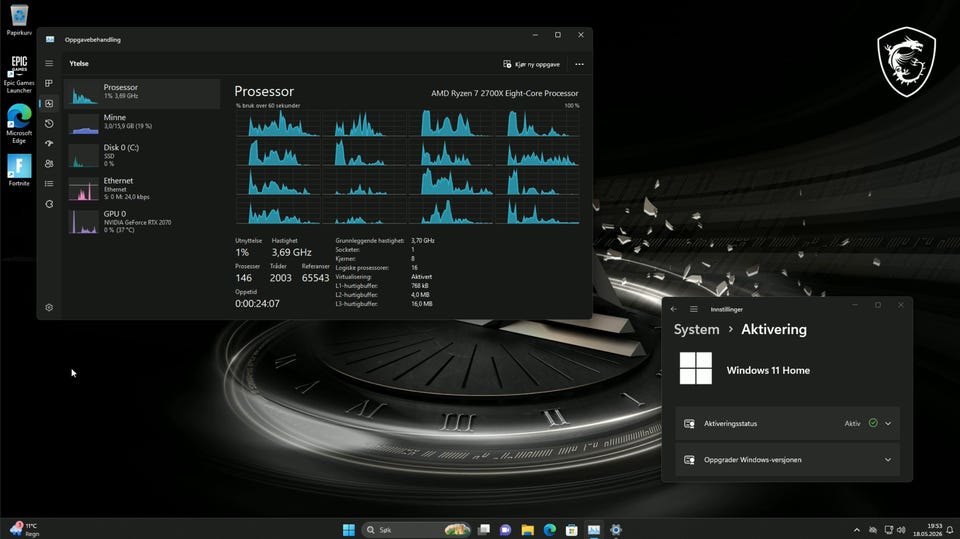
Task: Navigate to System breadcrumb in Innstillinger
Action: pyautogui.click(x=697, y=330)
